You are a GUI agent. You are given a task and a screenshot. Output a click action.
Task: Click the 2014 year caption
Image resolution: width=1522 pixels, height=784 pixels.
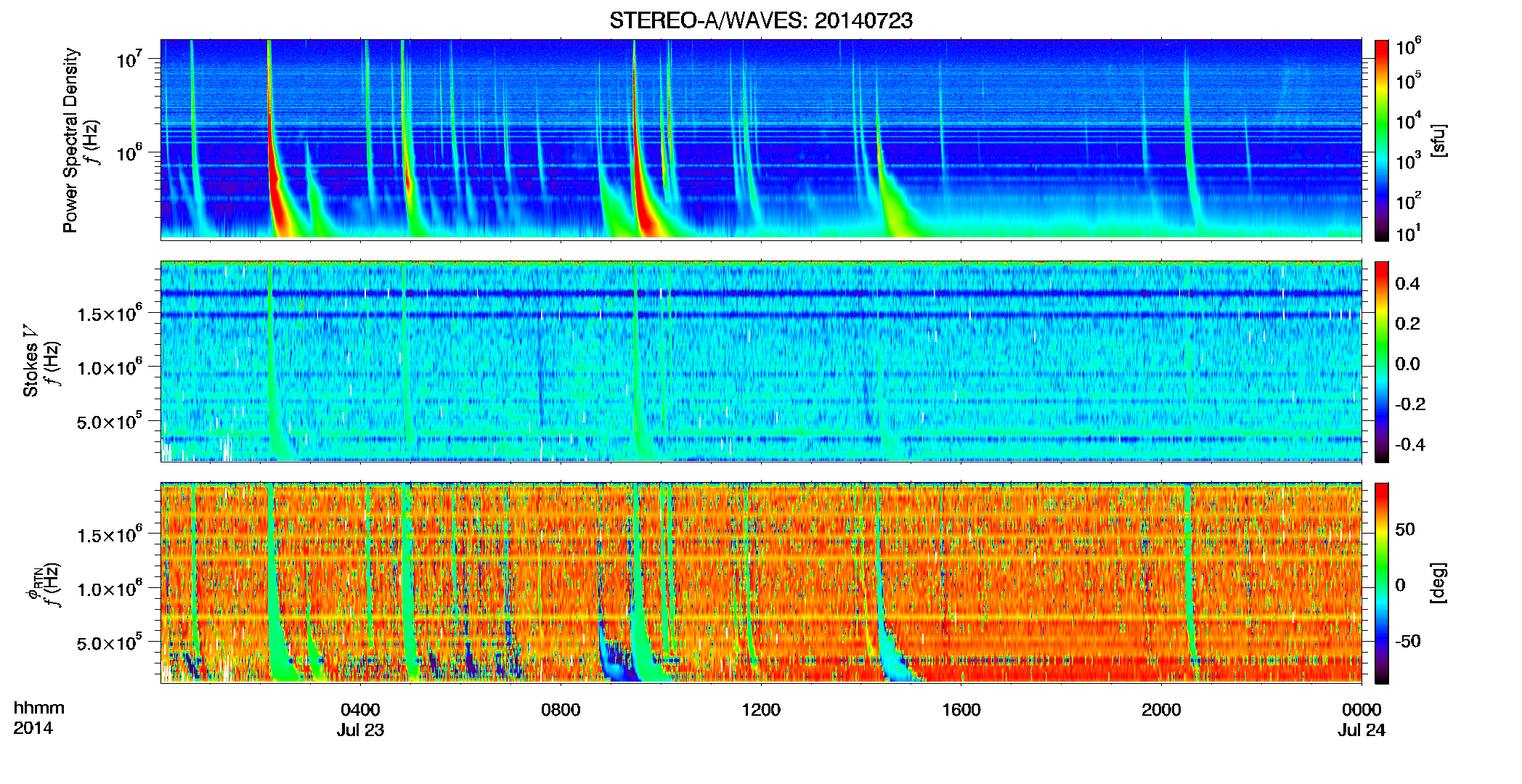[33, 728]
